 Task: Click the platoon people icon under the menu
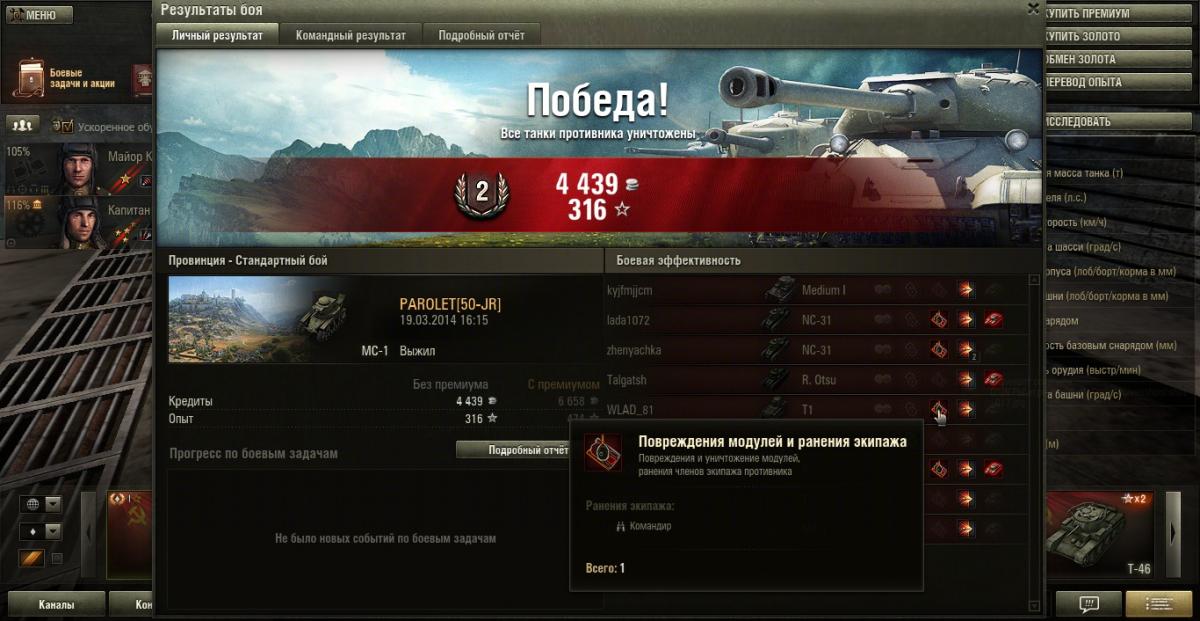(x=23, y=125)
